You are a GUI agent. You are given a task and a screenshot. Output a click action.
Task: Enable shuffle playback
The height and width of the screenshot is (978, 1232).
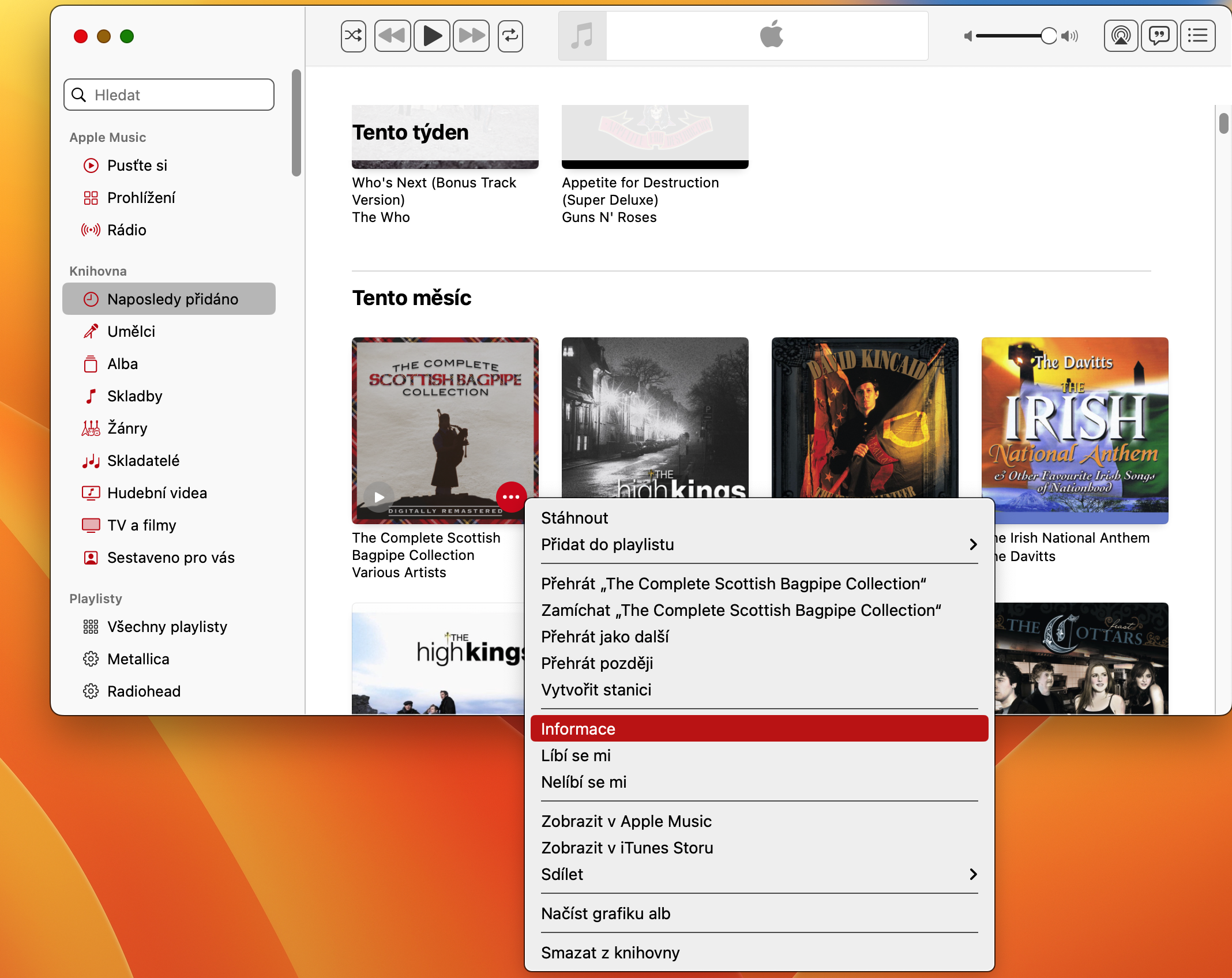click(353, 35)
